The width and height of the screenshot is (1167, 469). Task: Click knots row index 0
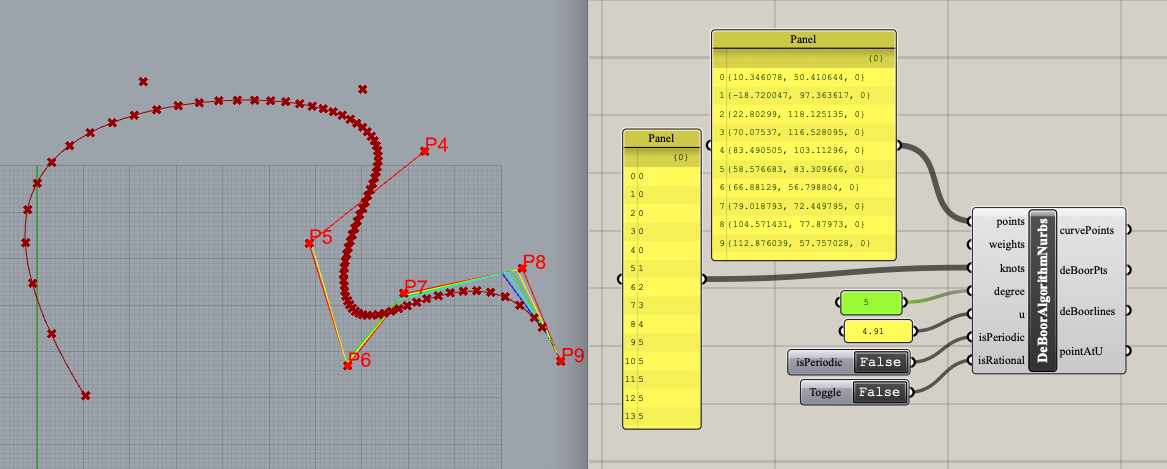tap(662, 176)
